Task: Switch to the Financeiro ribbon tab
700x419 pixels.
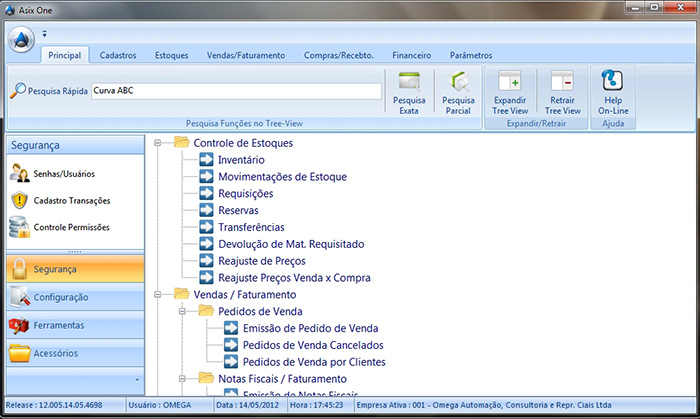Action: point(411,56)
